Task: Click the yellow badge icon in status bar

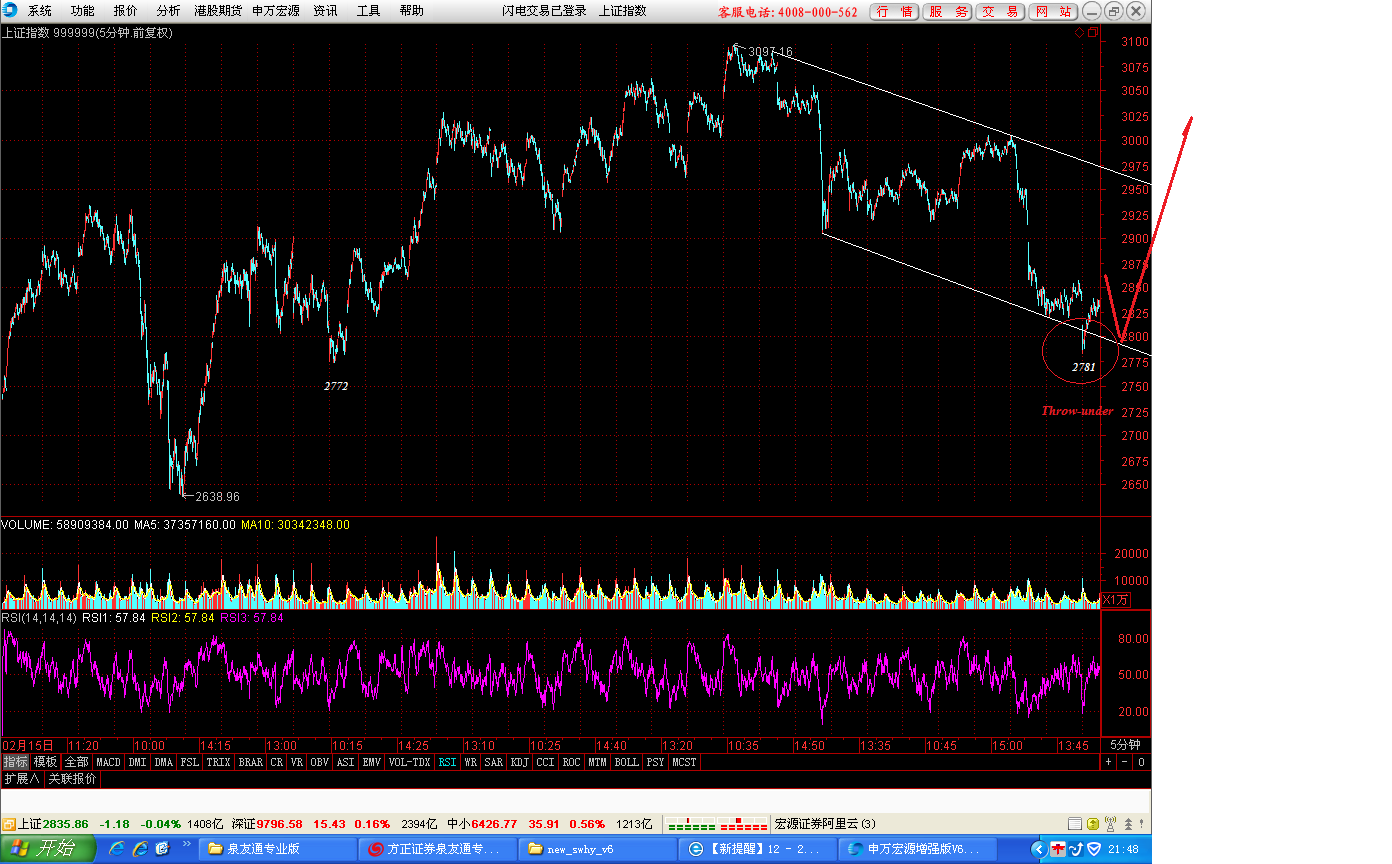Action: pos(1092,824)
